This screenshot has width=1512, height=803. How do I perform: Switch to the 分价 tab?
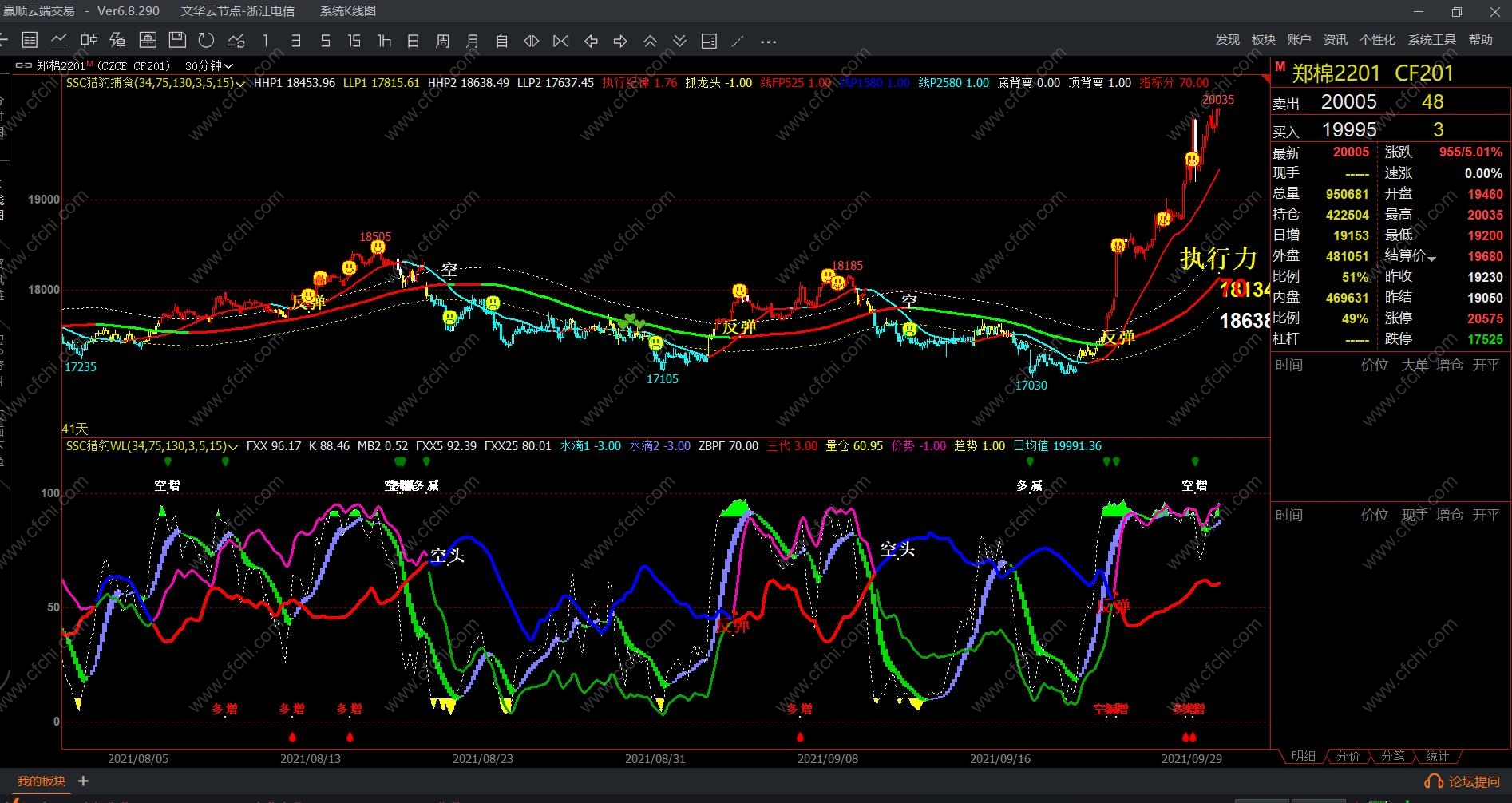click(1348, 756)
